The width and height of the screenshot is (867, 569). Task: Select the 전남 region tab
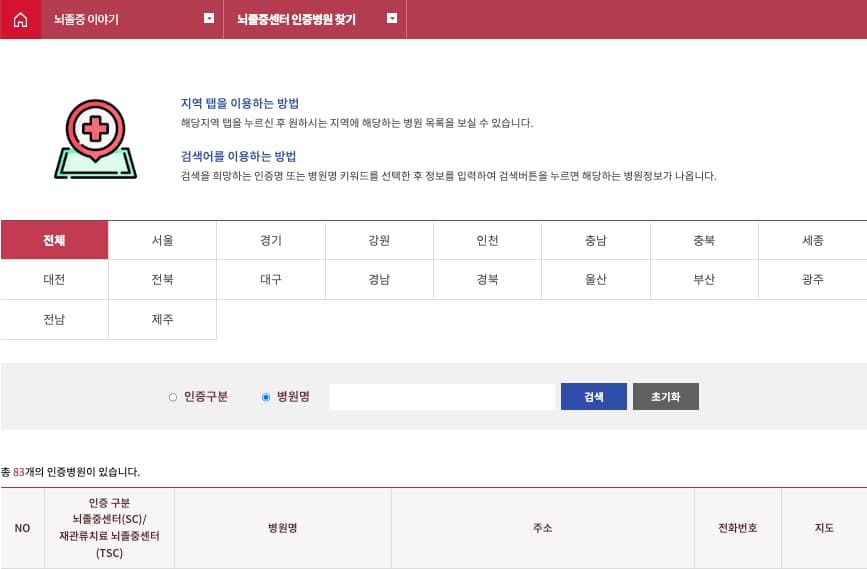(54, 319)
